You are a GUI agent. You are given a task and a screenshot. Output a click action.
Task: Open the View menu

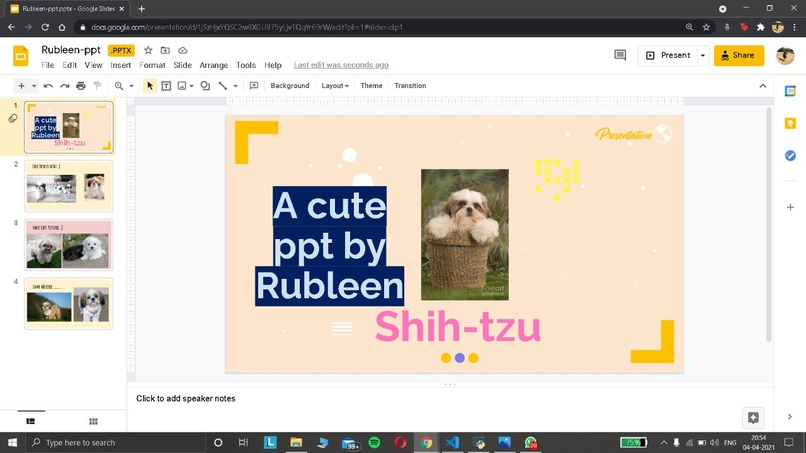93,65
